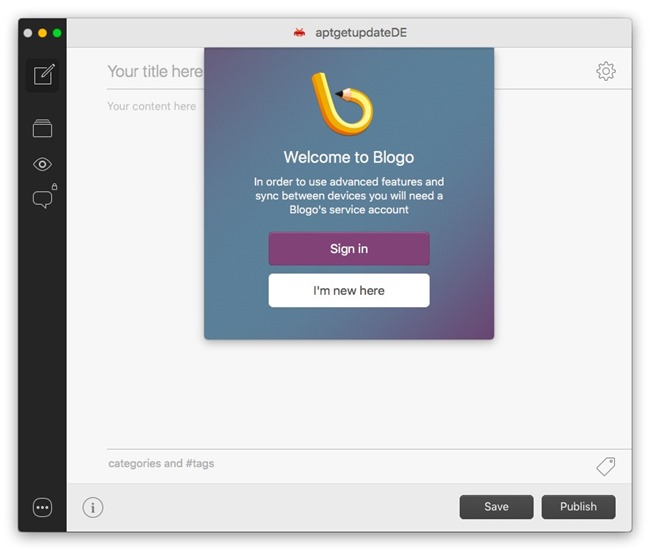650x550 pixels.
Task: Open post settings gear icon
Action: coord(606,71)
